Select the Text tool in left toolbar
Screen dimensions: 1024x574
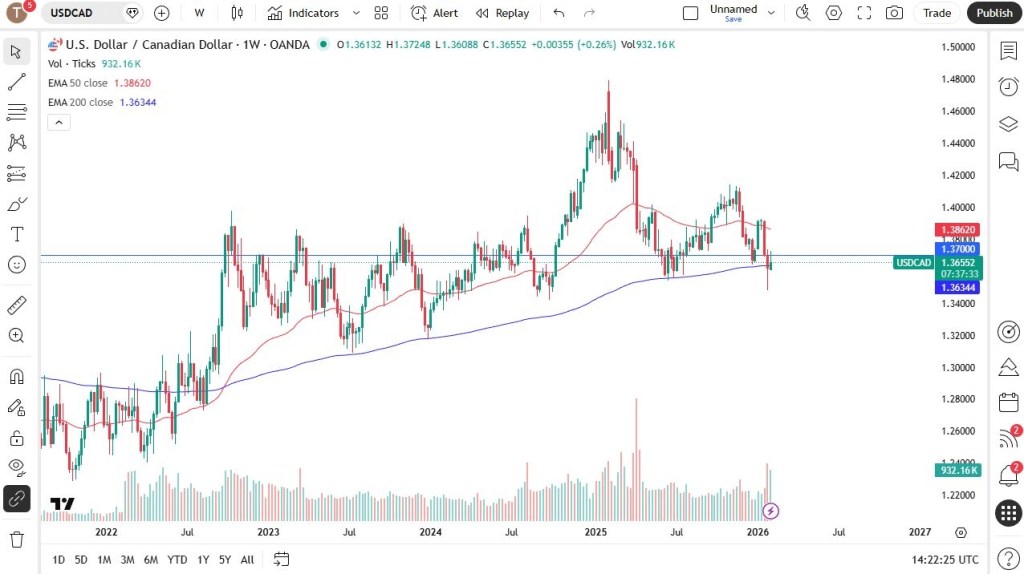coord(16,234)
